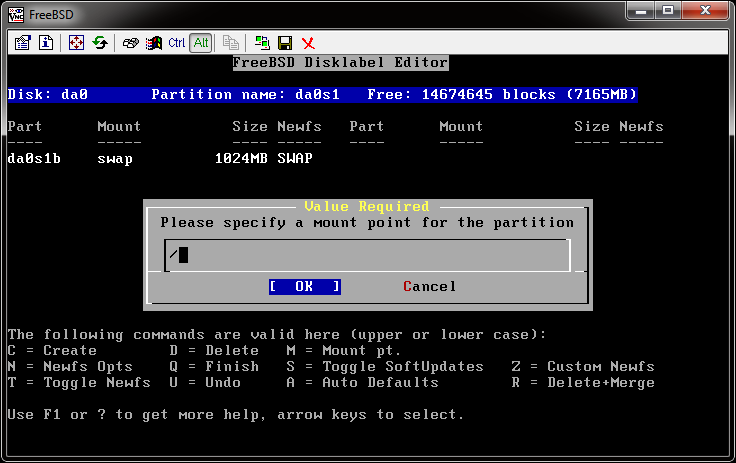736x463 pixels.
Task: Click the "Value Required" dialog title
Action: click(x=367, y=206)
